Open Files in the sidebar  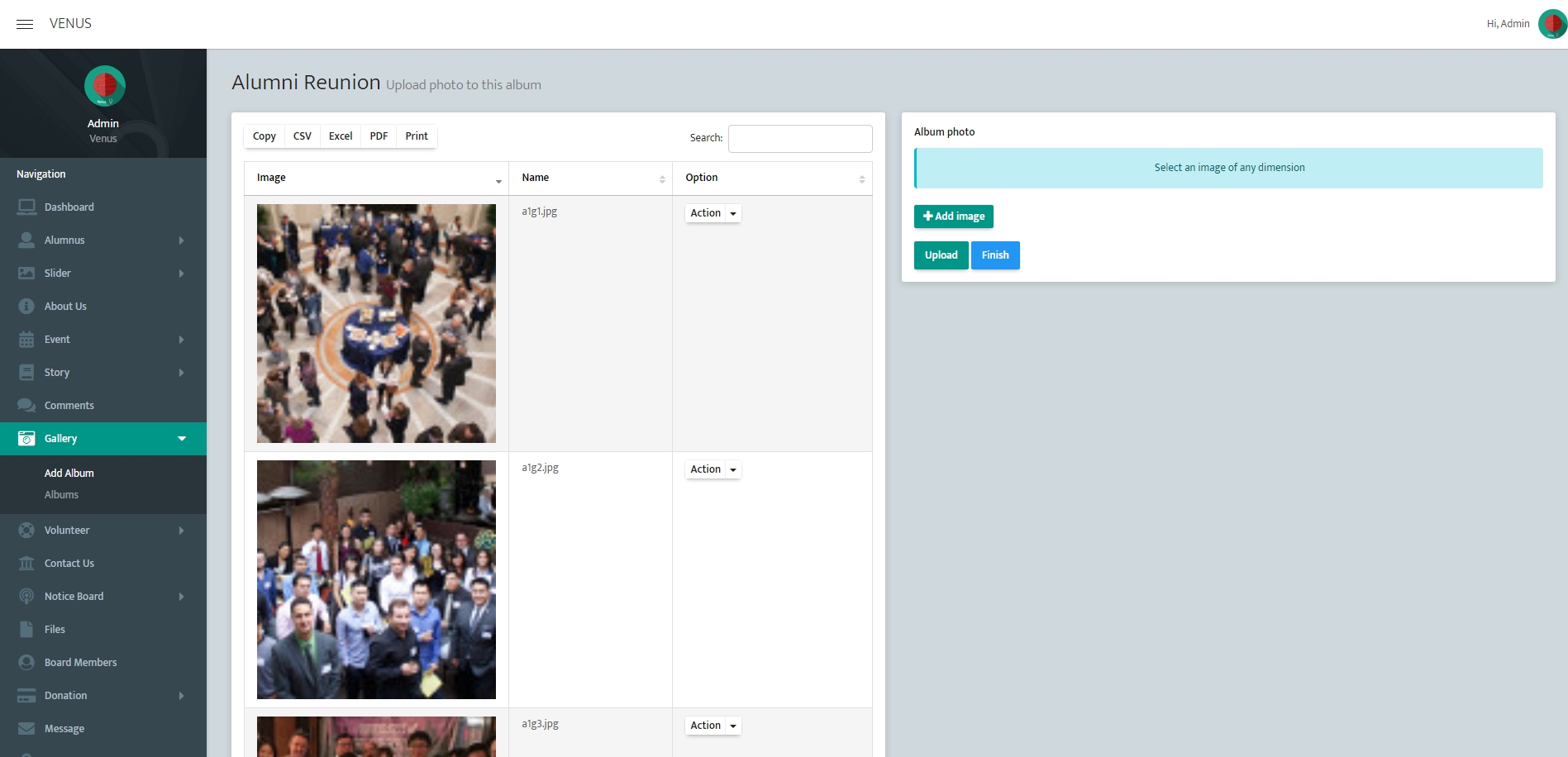coord(55,629)
